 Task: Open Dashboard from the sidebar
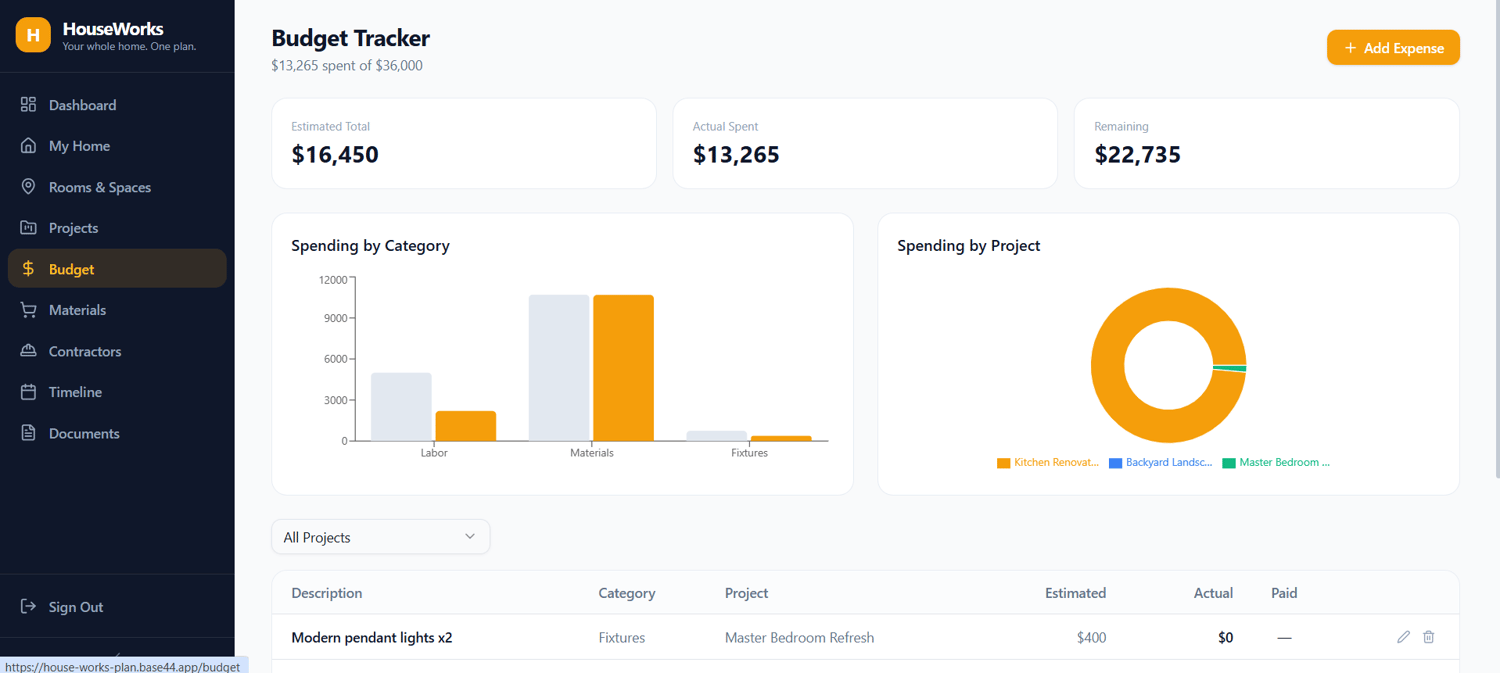[x=117, y=105]
